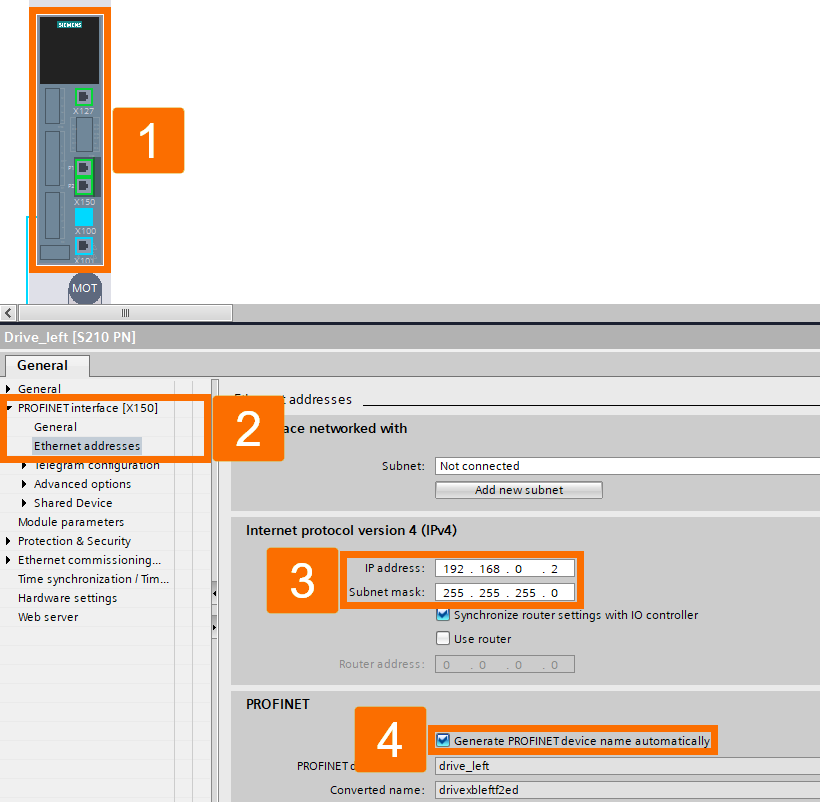The image size is (820, 802).
Task: Select General under PROFINET interface
Action: (x=55, y=427)
